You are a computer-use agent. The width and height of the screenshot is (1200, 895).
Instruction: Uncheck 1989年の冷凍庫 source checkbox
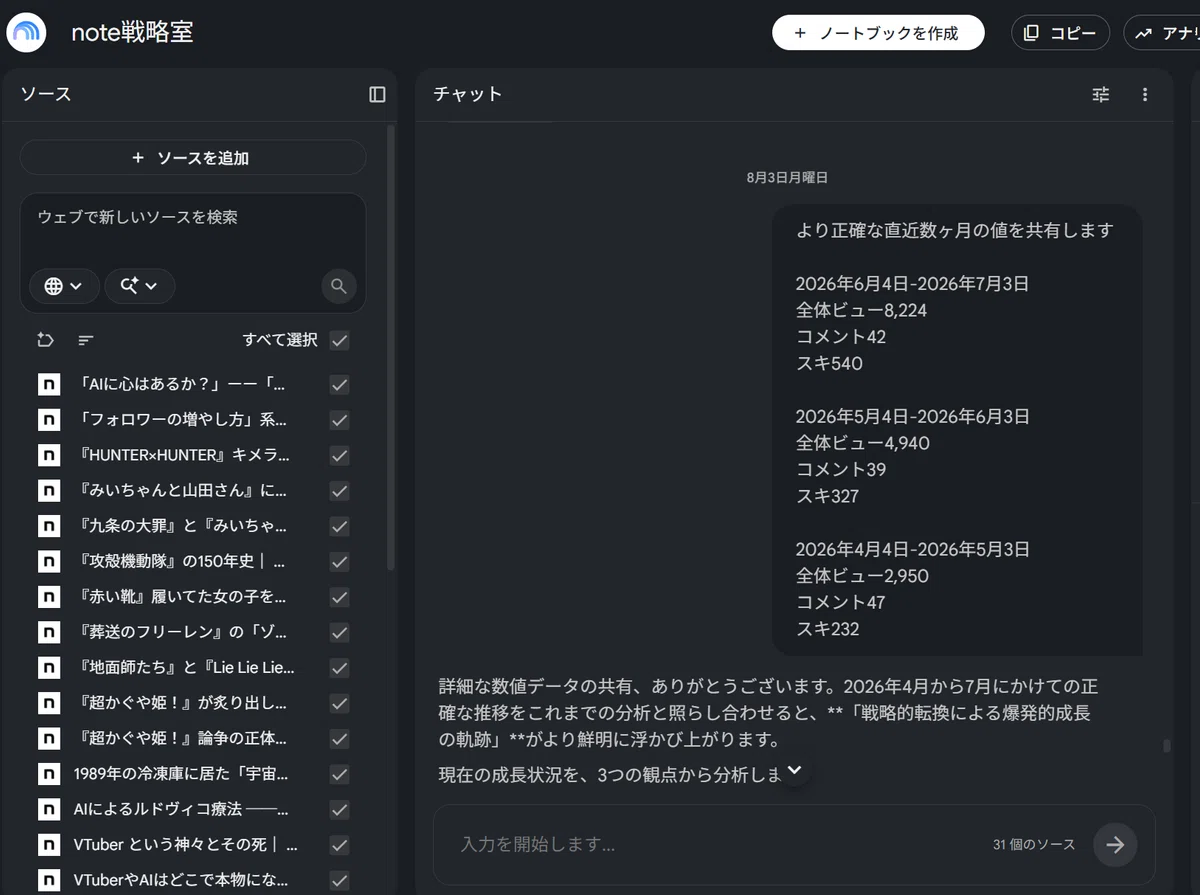340,774
